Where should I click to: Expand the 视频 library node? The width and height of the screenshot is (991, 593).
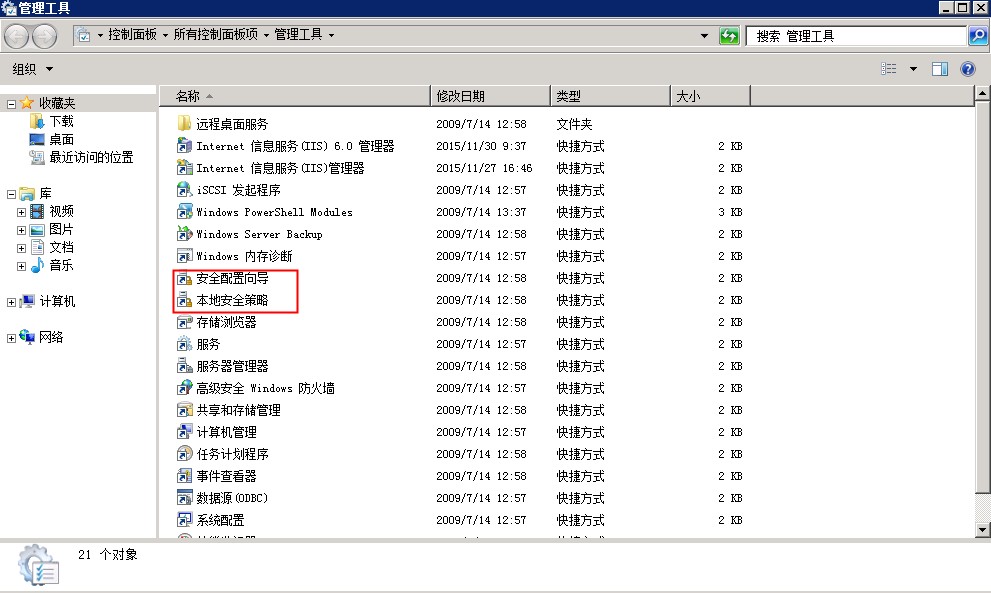point(22,212)
